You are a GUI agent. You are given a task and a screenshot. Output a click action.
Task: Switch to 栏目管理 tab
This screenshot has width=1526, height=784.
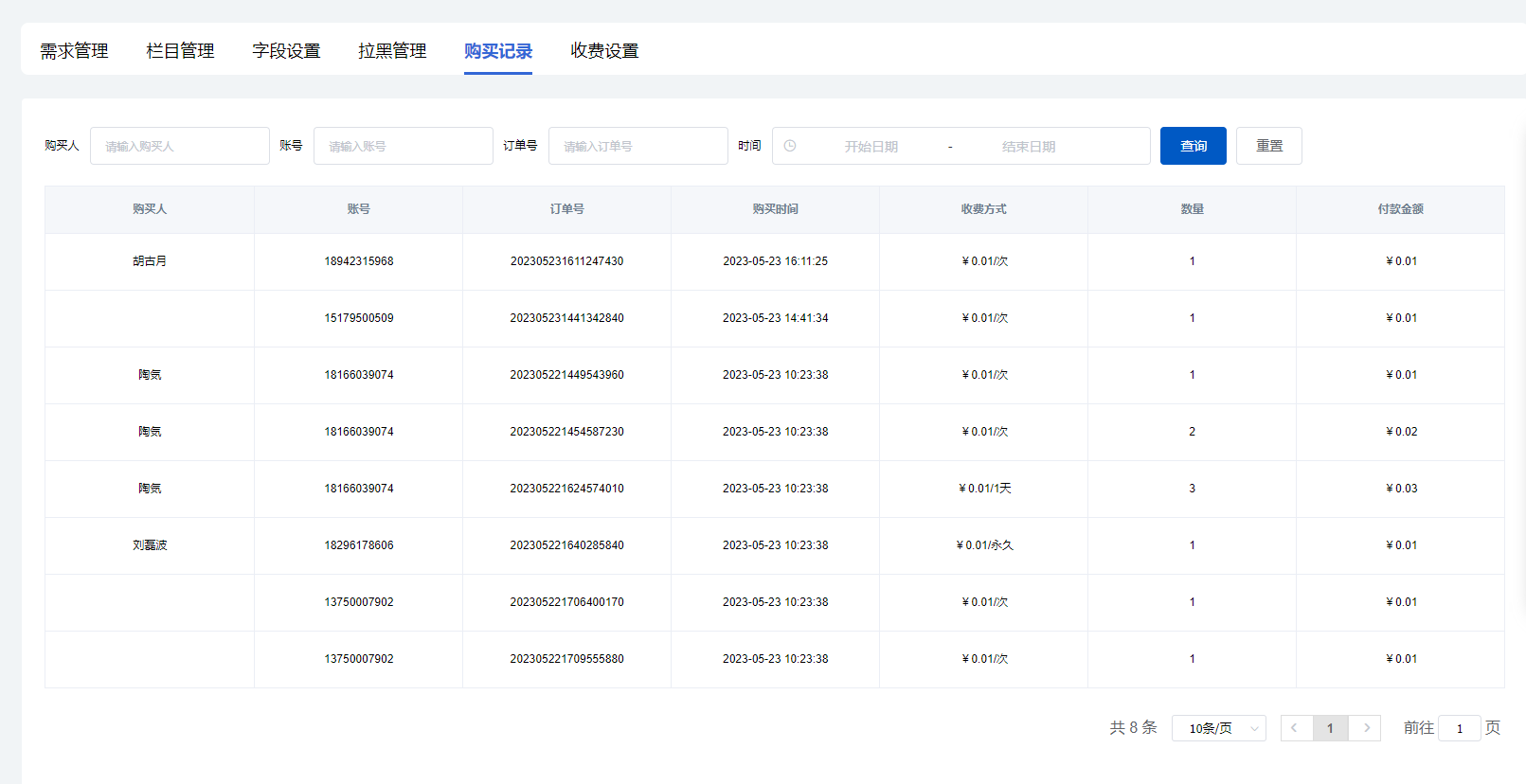pyautogui.click(x=180, y=51)
